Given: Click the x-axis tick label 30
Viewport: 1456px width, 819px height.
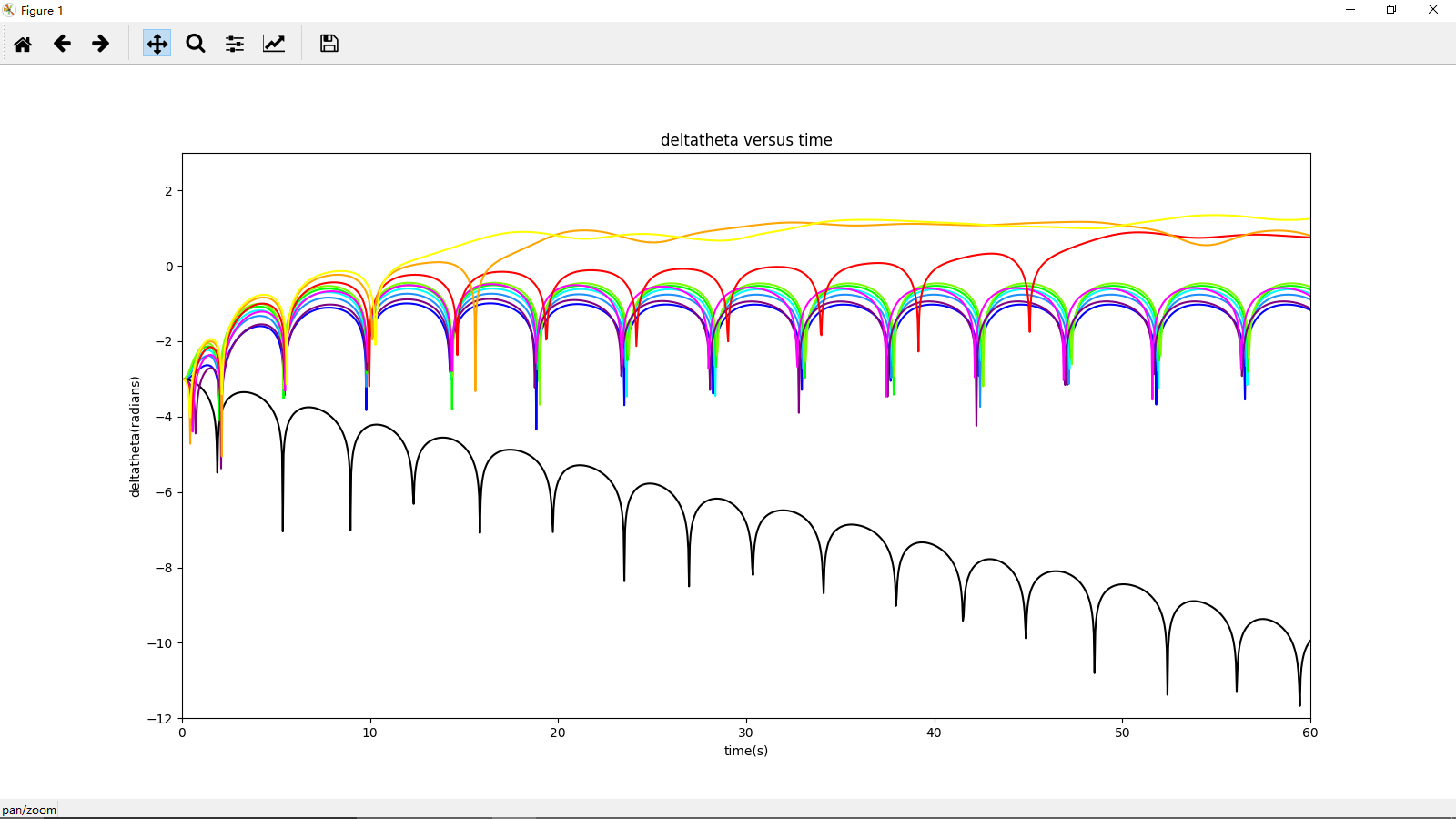Looking at the screenshot, I should [745, 733].
